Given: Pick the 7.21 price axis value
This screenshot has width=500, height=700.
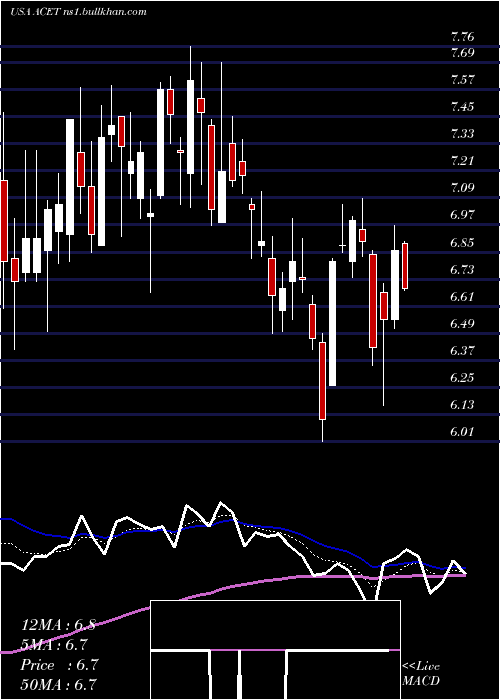Looking at the screenshot, I should 462,161.
